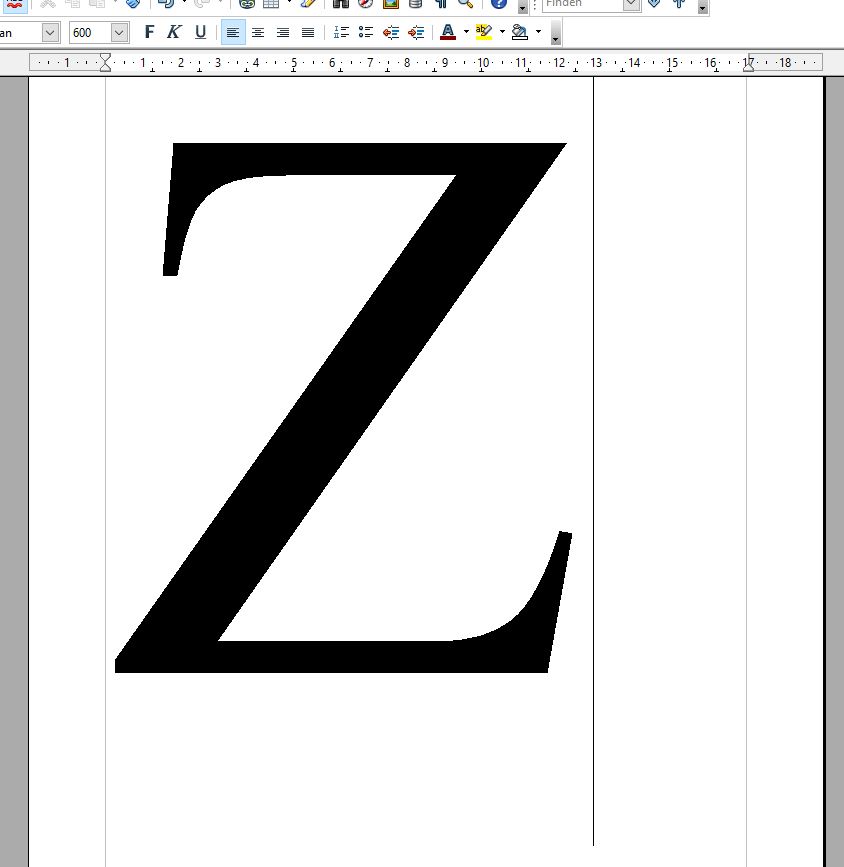Align text to the left
The width and height of the screenshot is (844, 867).
pyautogui.click(x=232, y=33)
